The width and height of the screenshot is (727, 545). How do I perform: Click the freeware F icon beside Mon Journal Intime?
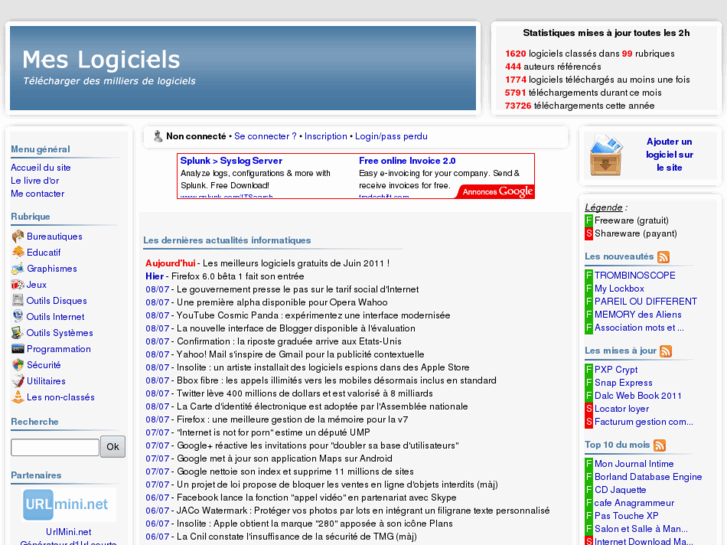(x=589, y=463)
